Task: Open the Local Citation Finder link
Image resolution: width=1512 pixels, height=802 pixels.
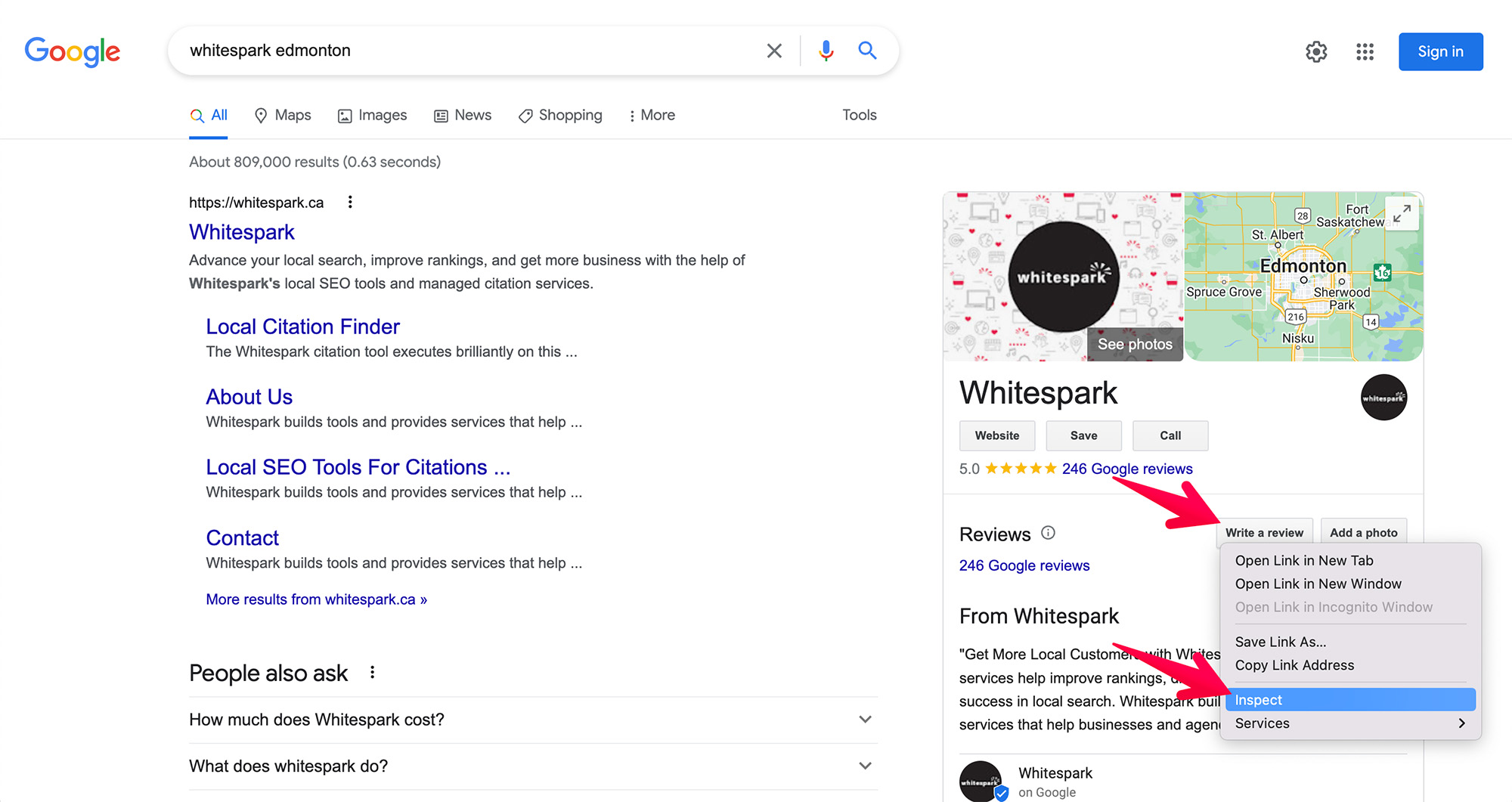Action: 302,327
